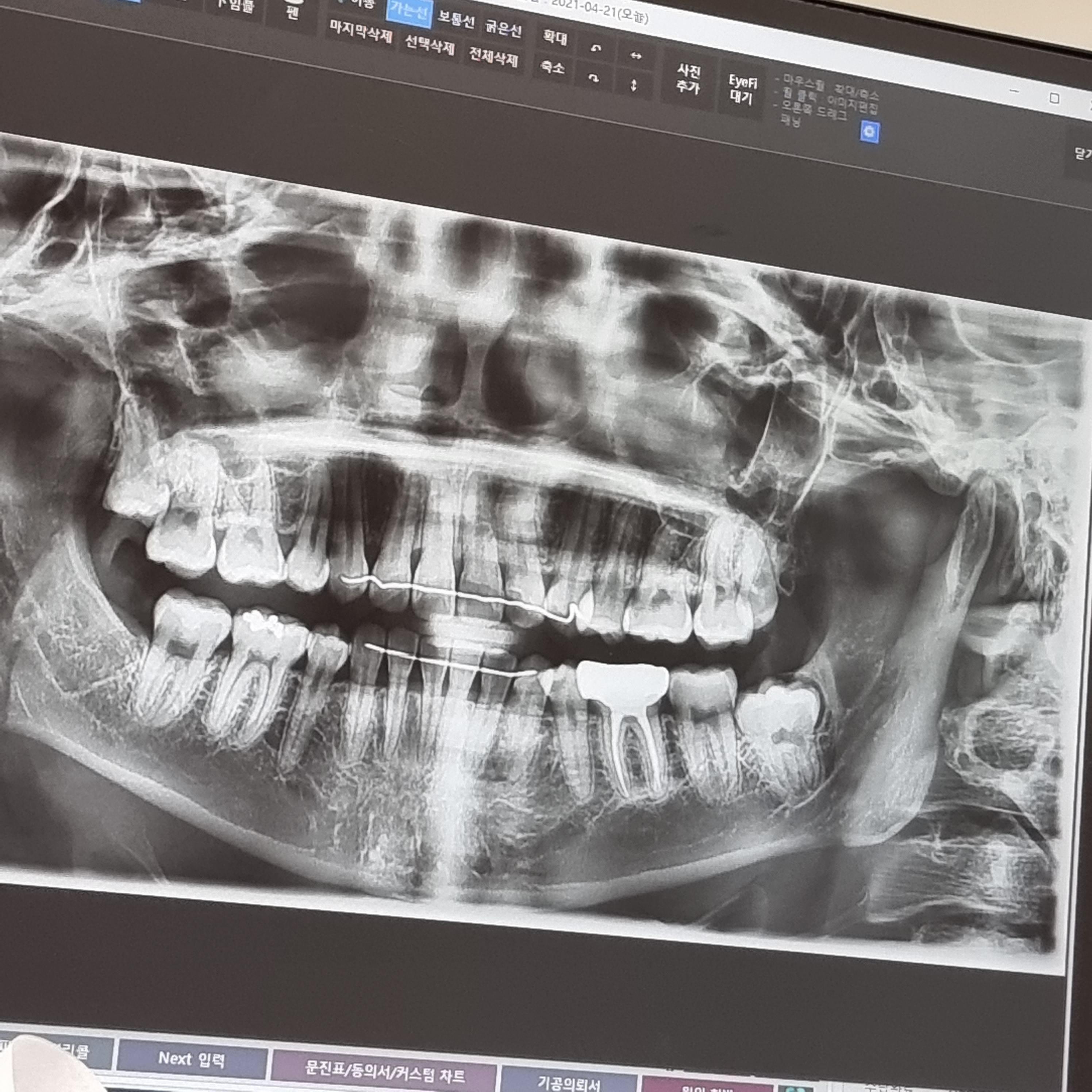
Task: Open settings via the blue gear icon
Action: tap(869, 132)
